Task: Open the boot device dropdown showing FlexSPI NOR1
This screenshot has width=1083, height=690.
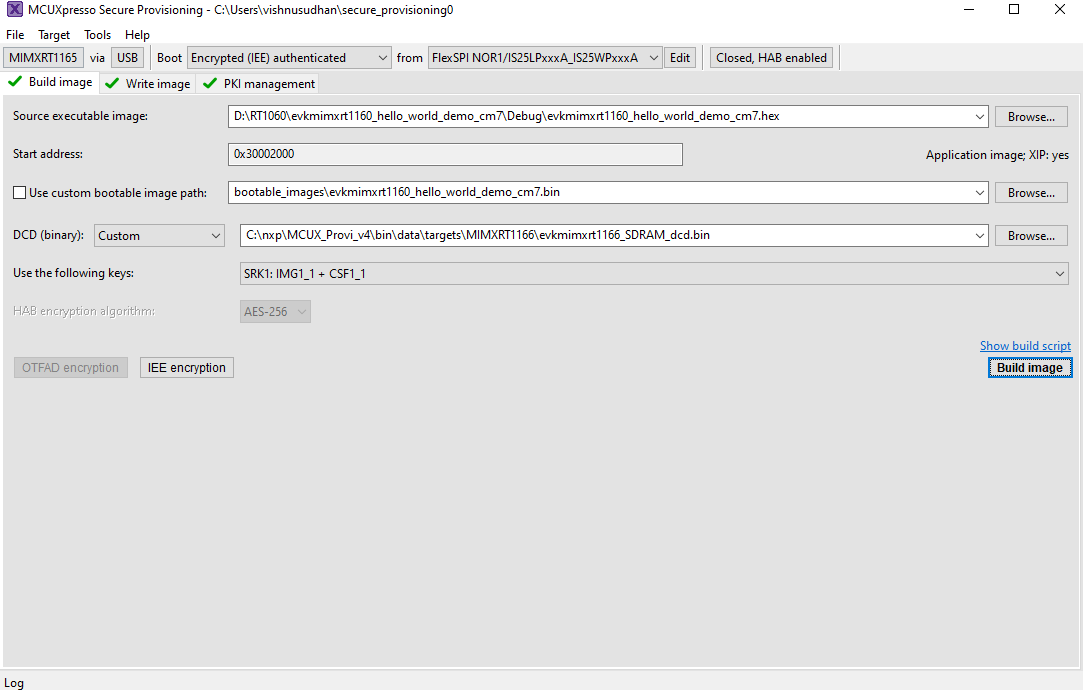Action: [652, 57]
